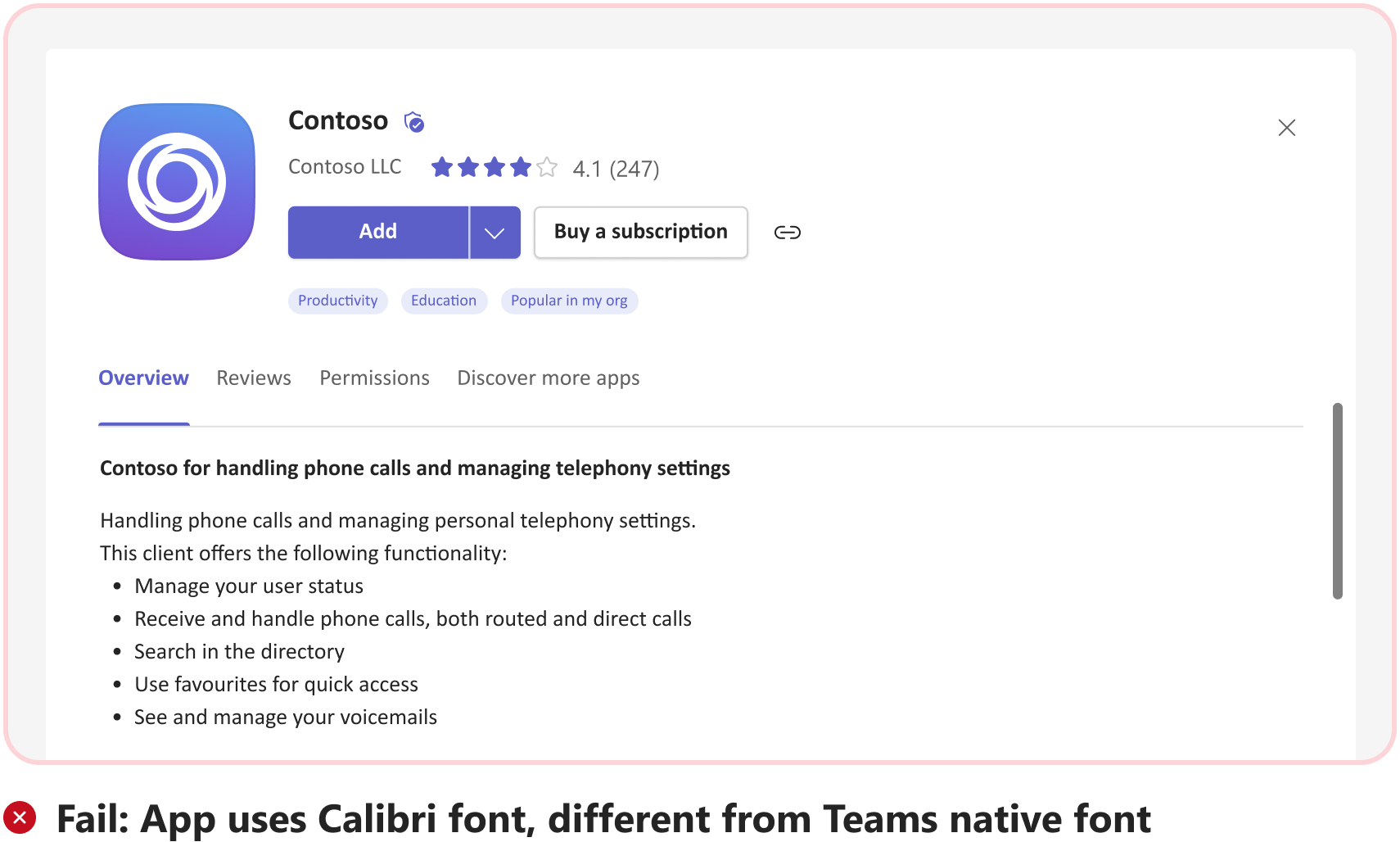The height and width of the screenshot is (842, 1400).
Task: Switch to the Overview tab
Action: tap(144, 378)
